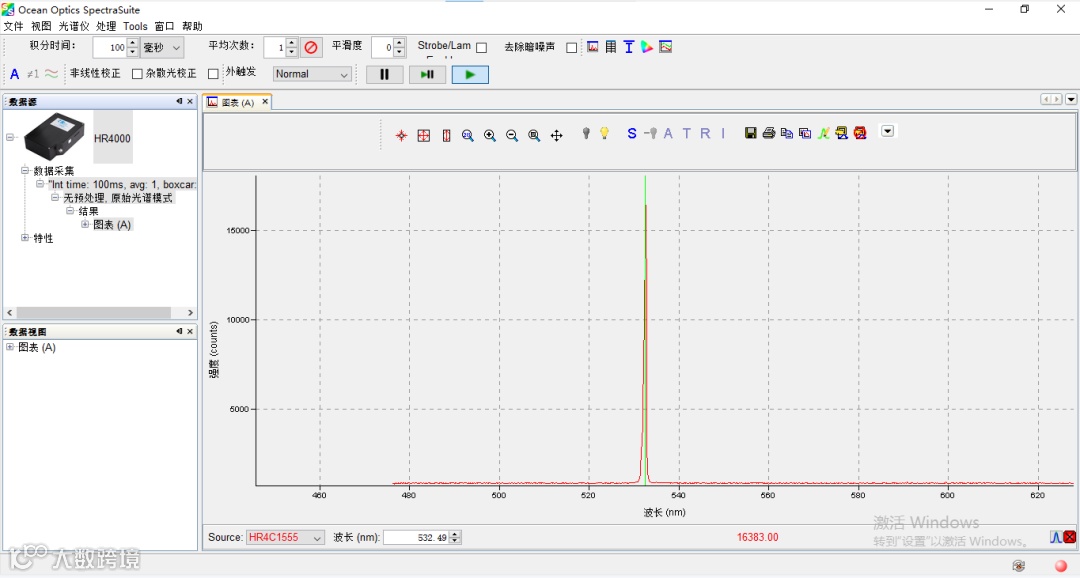This screenshot has width=1080, height=578.
Task: Increase the 平均次数 value with up arrow
Action: pyautogui.click(x=291, y=43)
